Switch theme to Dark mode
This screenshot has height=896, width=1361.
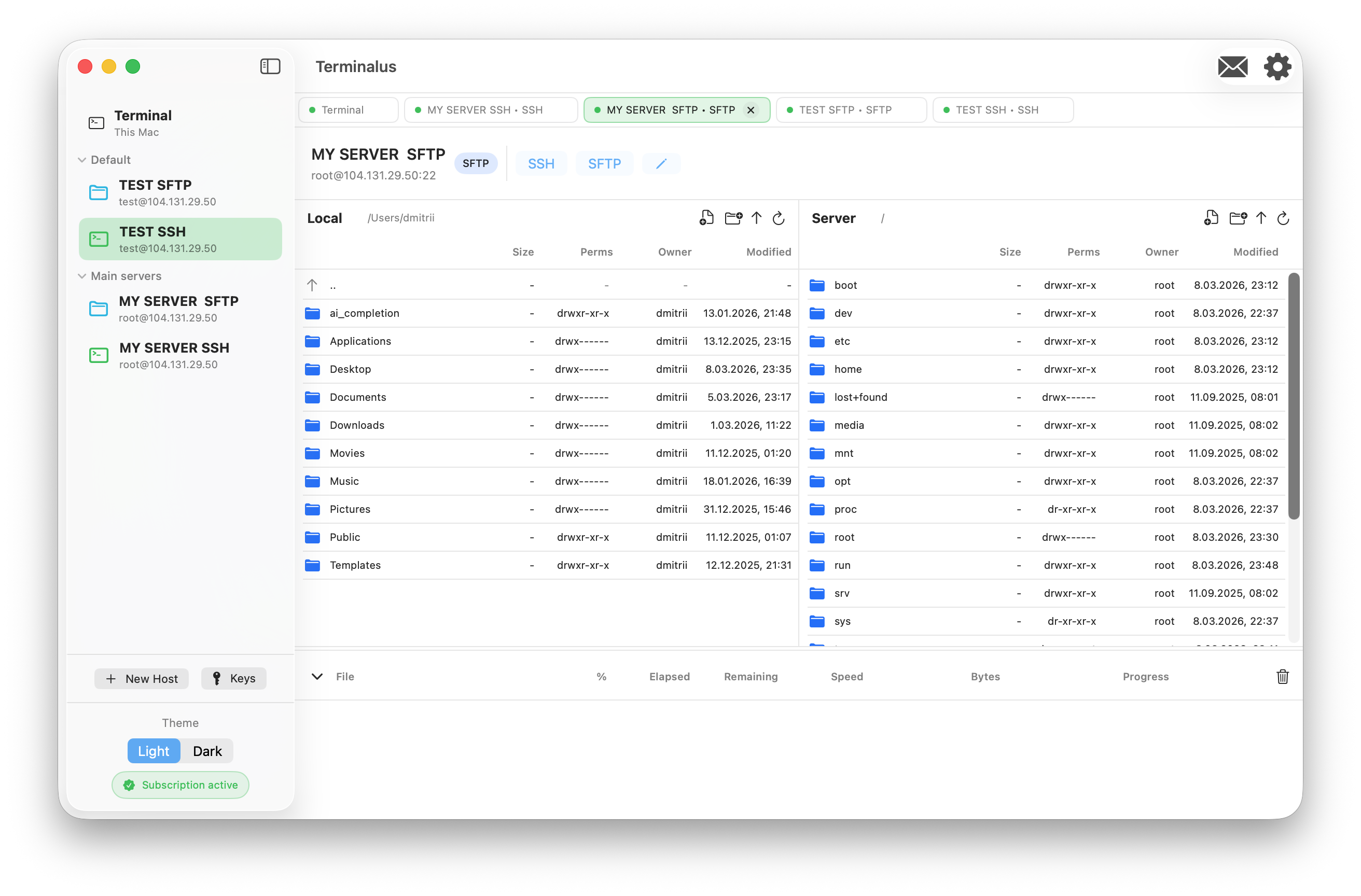(x=207, y=751)
